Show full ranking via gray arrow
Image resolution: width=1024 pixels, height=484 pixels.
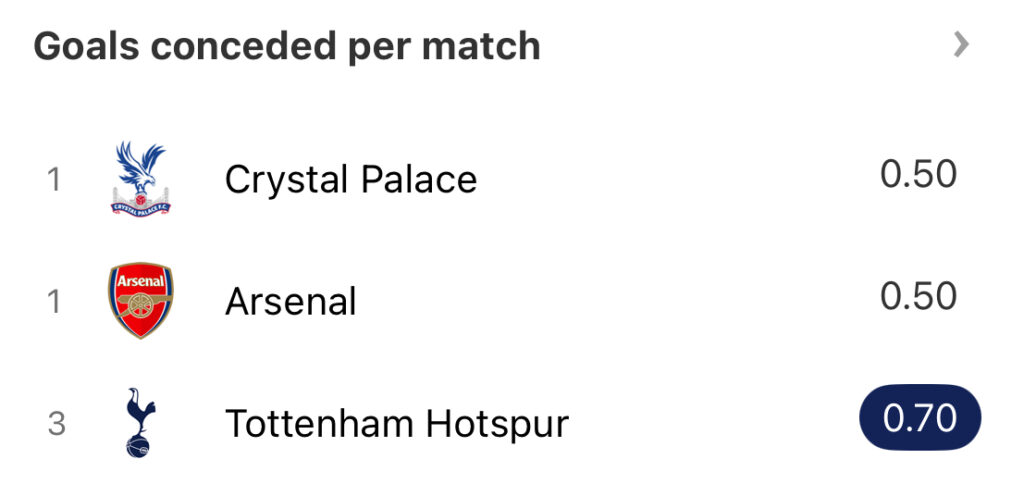[x=961, y=45]
